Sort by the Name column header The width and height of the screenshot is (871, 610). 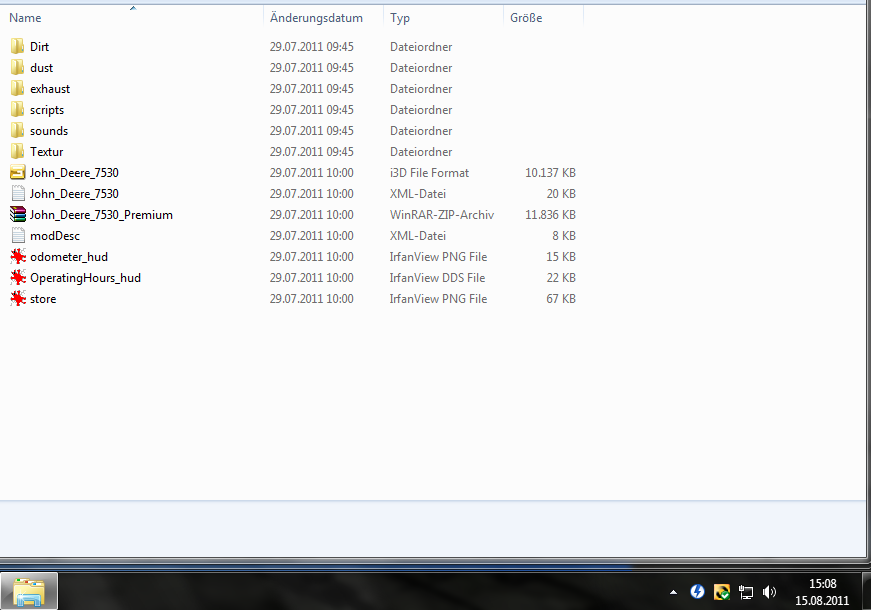click(132, 18)
